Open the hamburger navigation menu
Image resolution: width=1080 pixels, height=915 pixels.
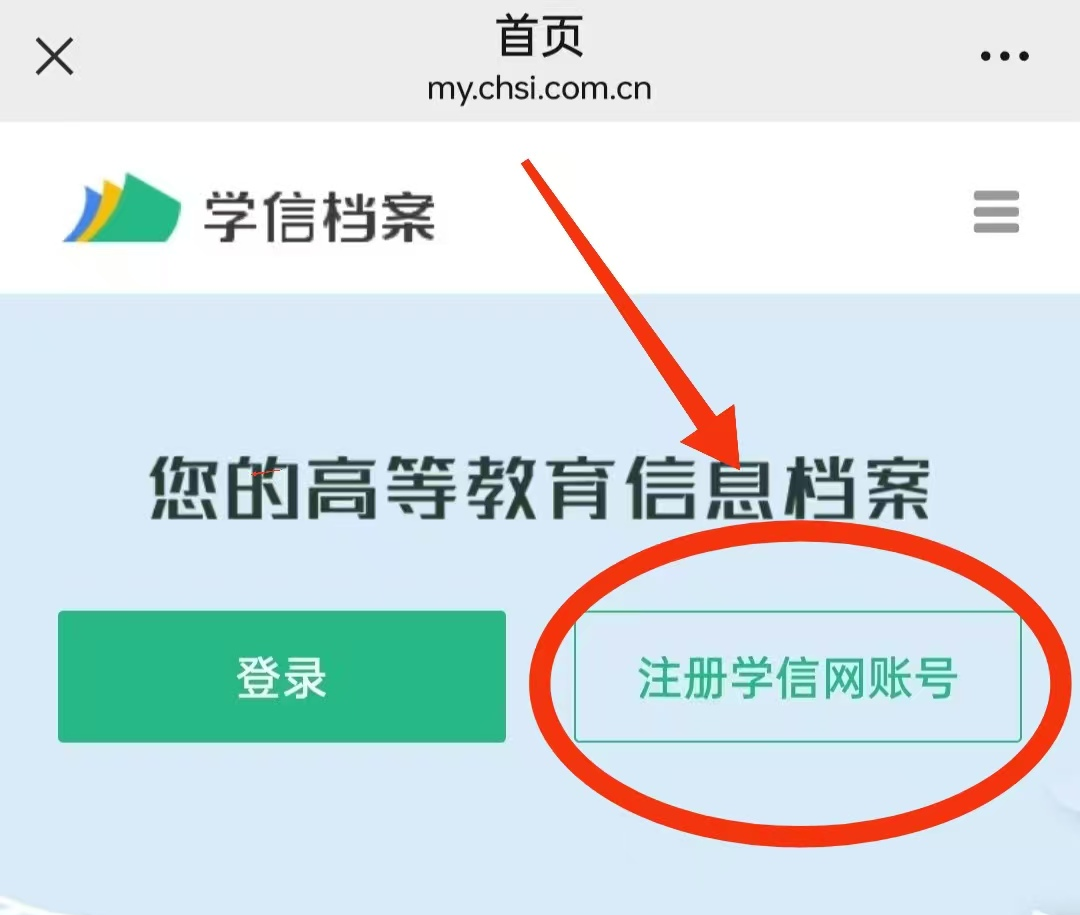(x=996, y=212)
